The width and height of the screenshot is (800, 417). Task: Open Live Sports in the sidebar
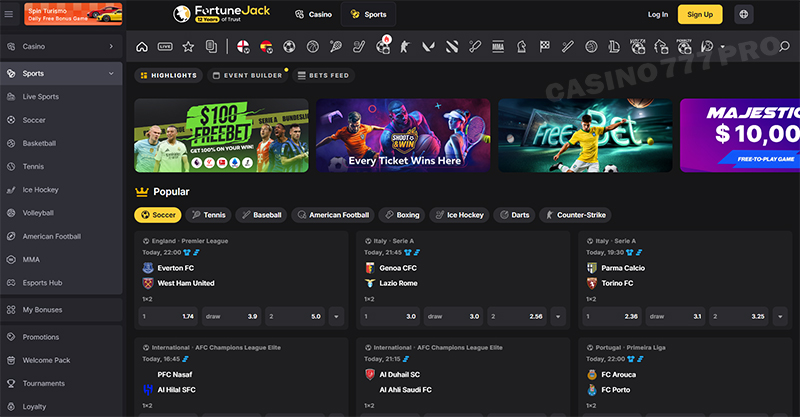pos(61,96)
